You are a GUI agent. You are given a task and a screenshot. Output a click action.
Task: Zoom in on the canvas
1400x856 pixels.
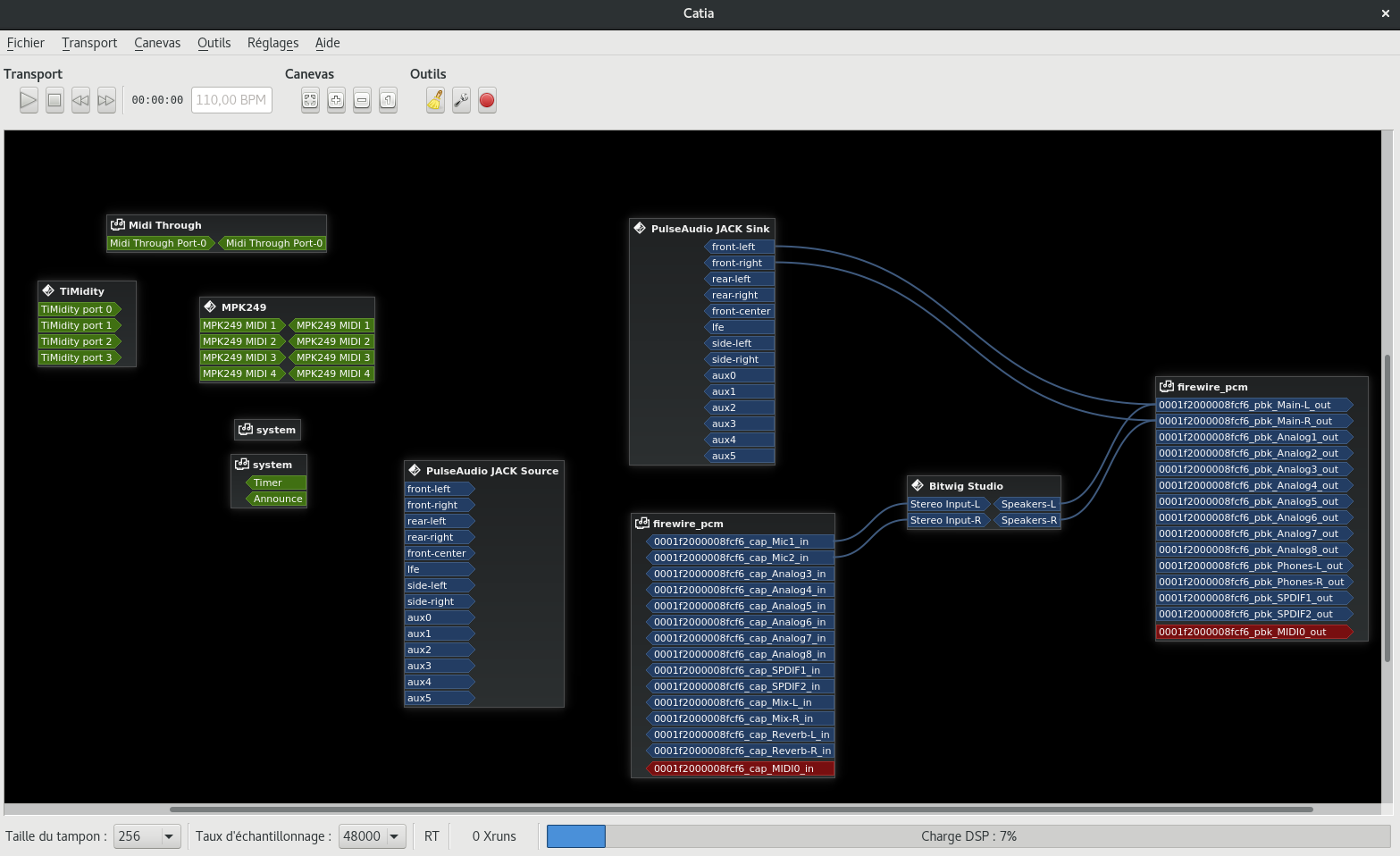point(336,100)
